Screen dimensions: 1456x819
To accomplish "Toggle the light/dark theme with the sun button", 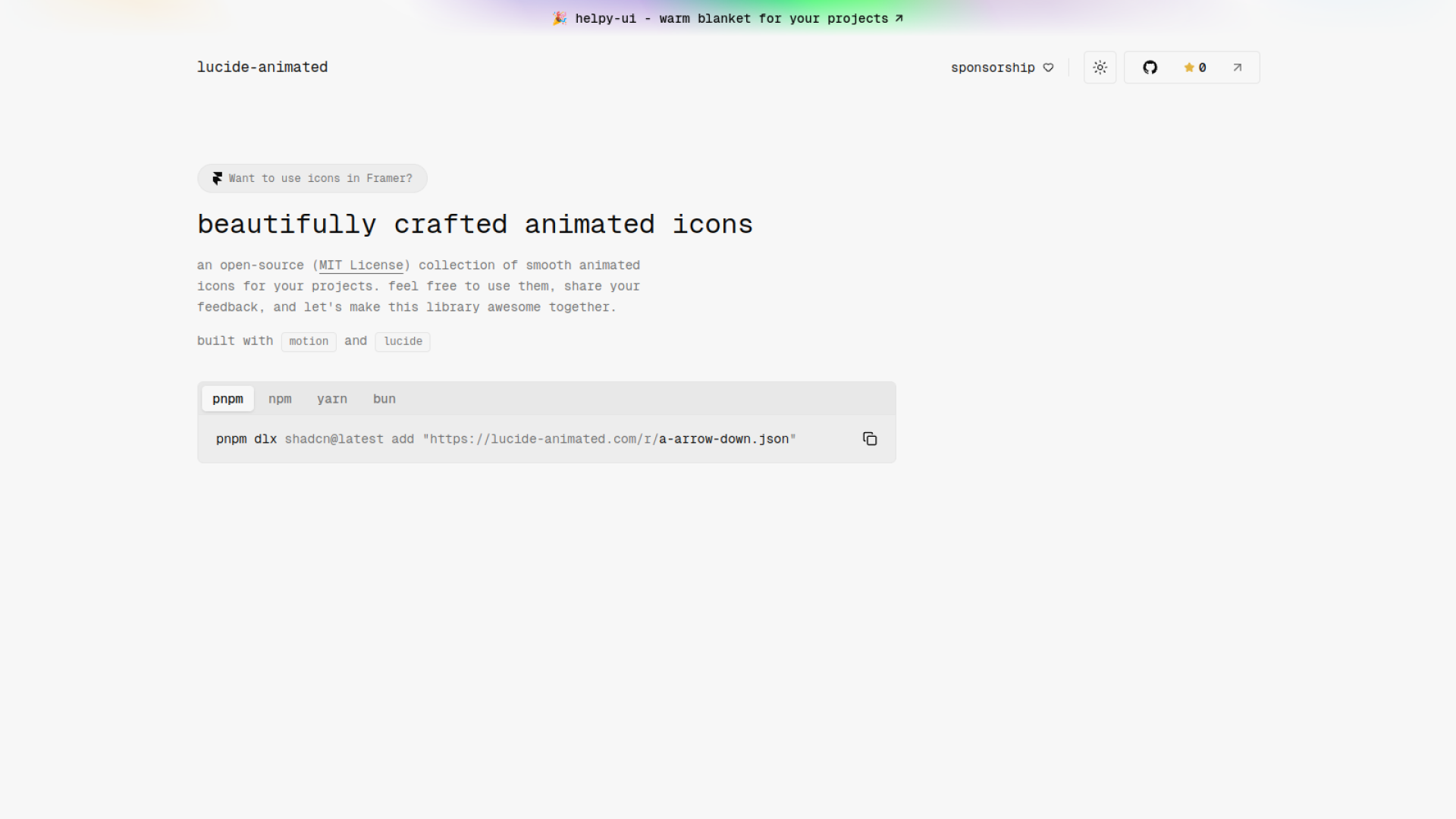I will [x=1100, y=67].
